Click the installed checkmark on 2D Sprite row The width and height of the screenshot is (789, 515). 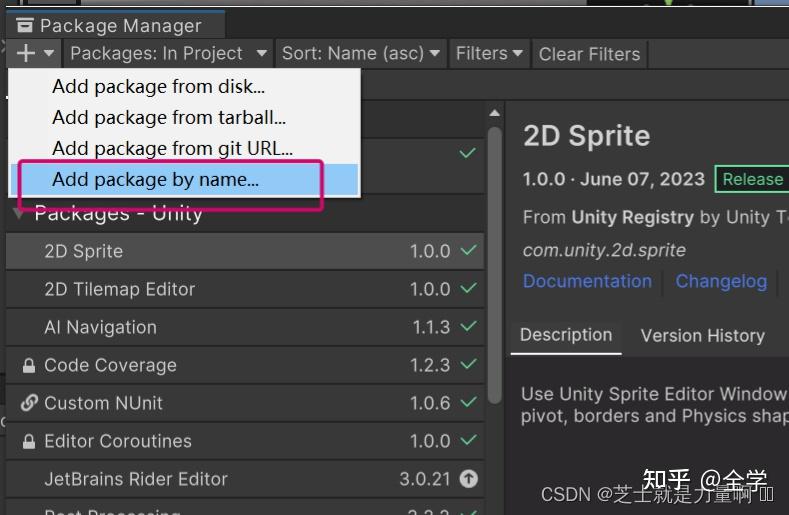[468, 250]
